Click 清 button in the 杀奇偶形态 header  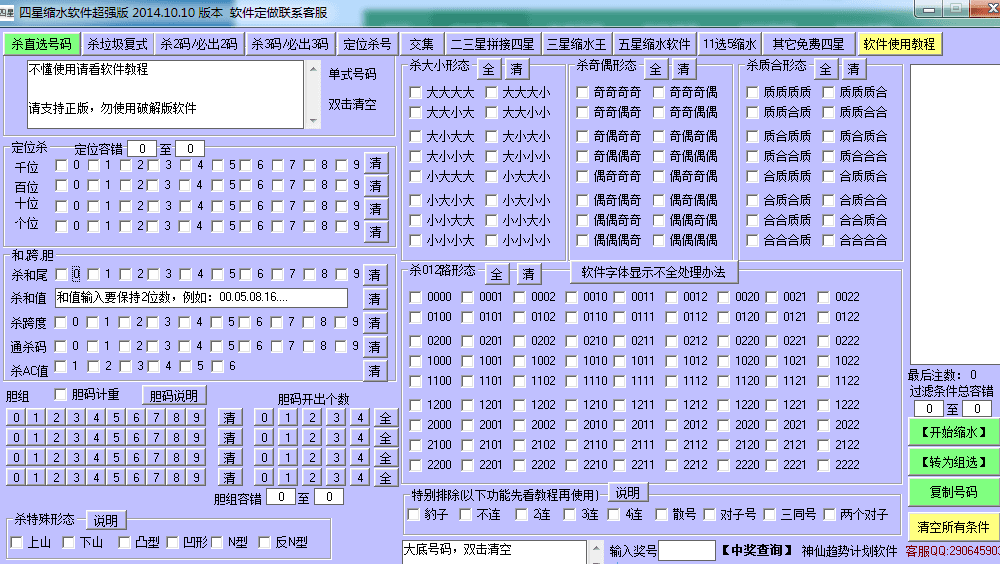(683, 69)
